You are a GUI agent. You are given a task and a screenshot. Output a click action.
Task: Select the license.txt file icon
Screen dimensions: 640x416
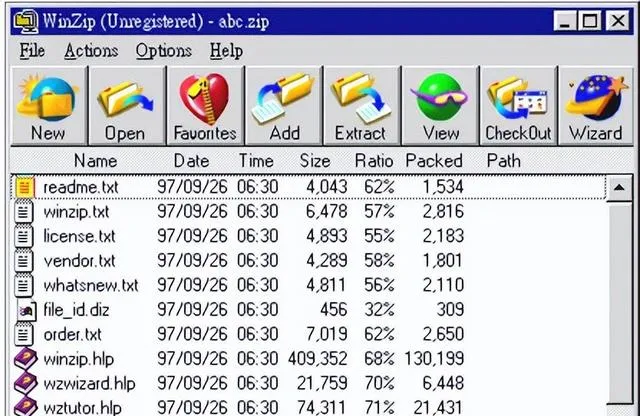[23, 236]
